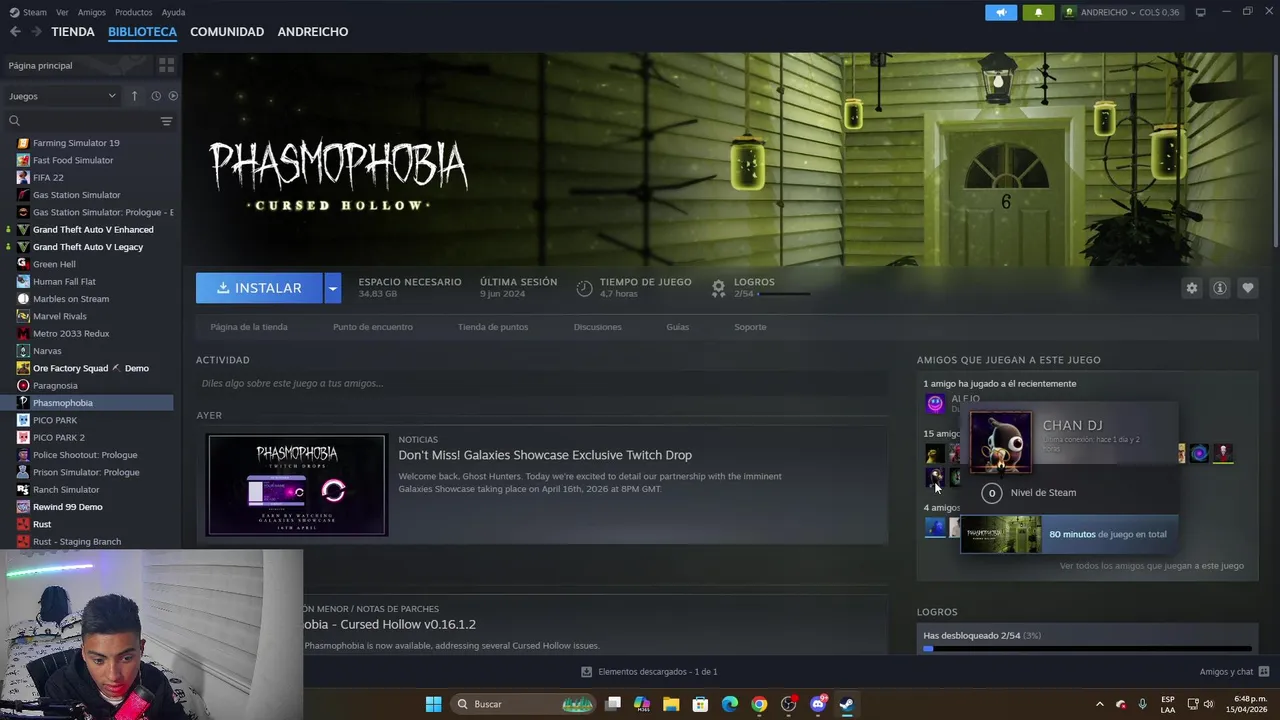Open the Amigos menu
The image size is (1280, 720).
coord(92,12)
